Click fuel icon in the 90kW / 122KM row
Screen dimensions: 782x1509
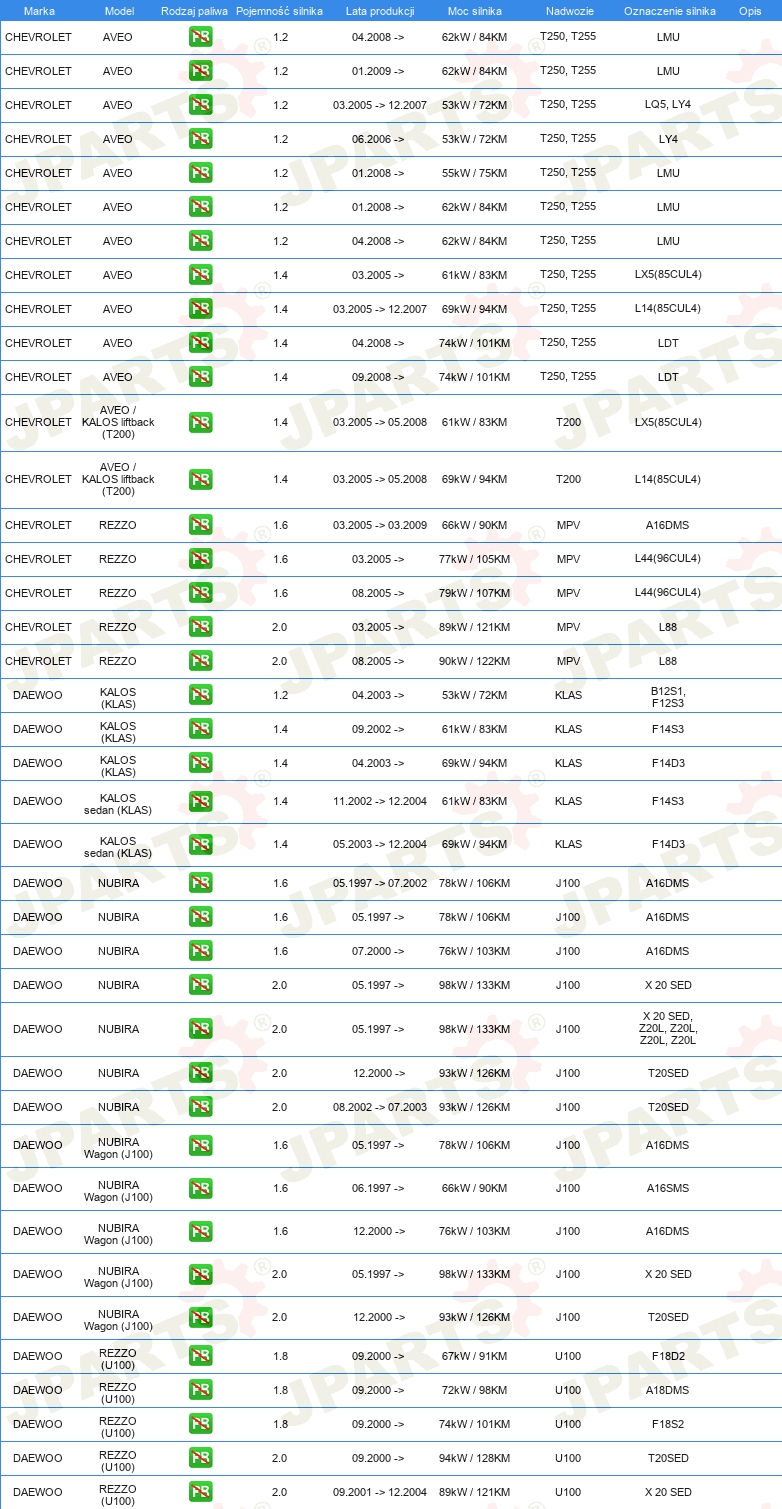tap(200, 661)
